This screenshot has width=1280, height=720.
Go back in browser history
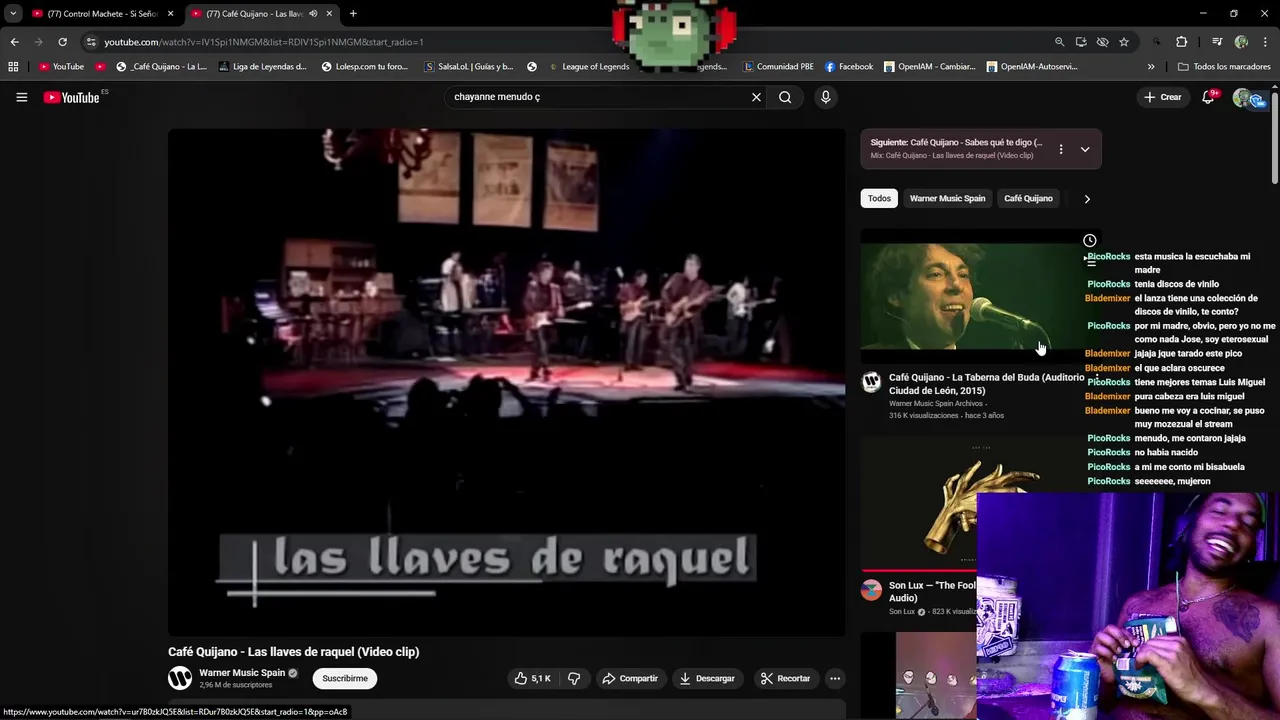pyautogui.click(x=14, y=42)
